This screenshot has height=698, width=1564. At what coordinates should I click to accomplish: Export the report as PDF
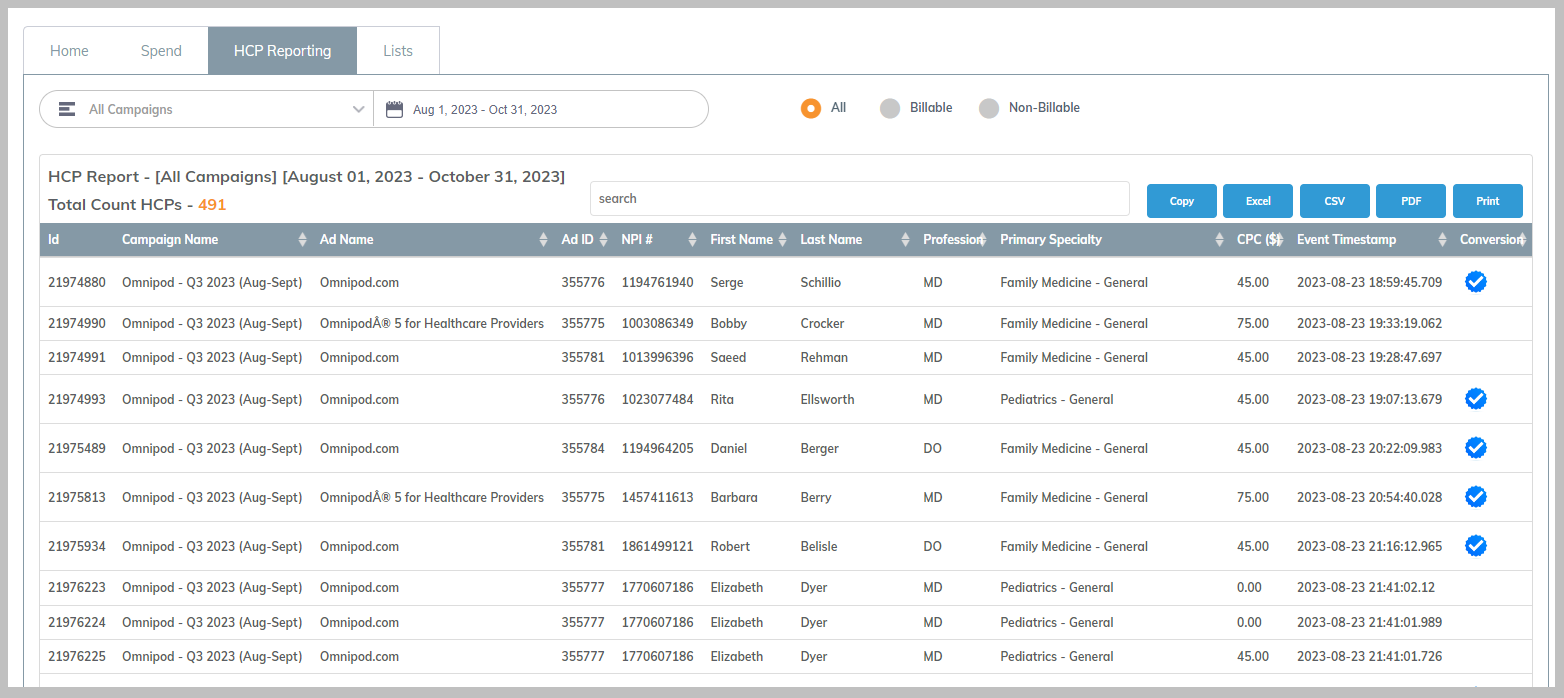point(1411,201)
